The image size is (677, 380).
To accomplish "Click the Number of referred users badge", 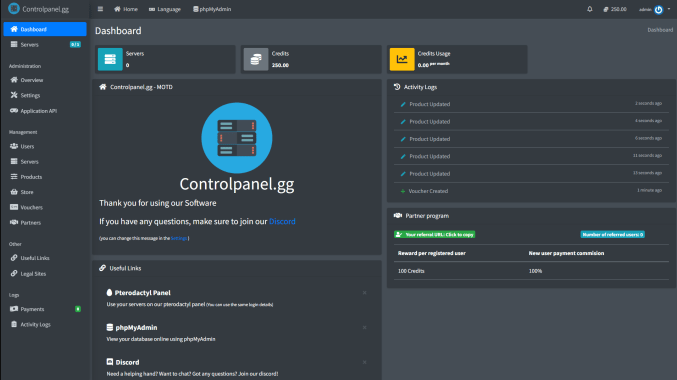I will [x=612, y=234].
